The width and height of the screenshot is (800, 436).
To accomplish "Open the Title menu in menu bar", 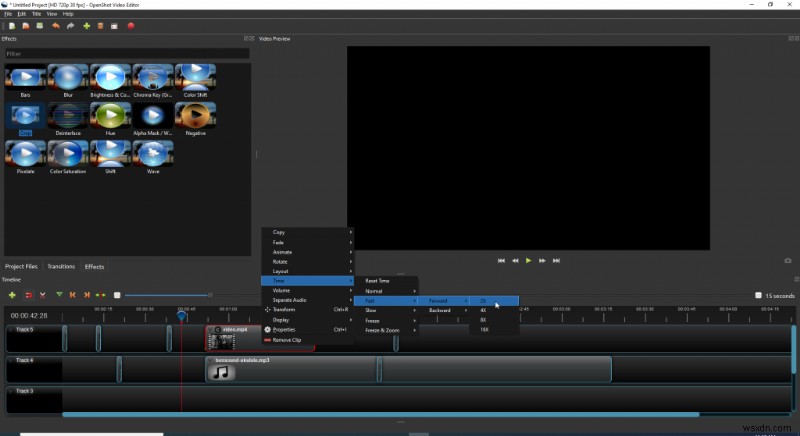I will pos(37,14).
